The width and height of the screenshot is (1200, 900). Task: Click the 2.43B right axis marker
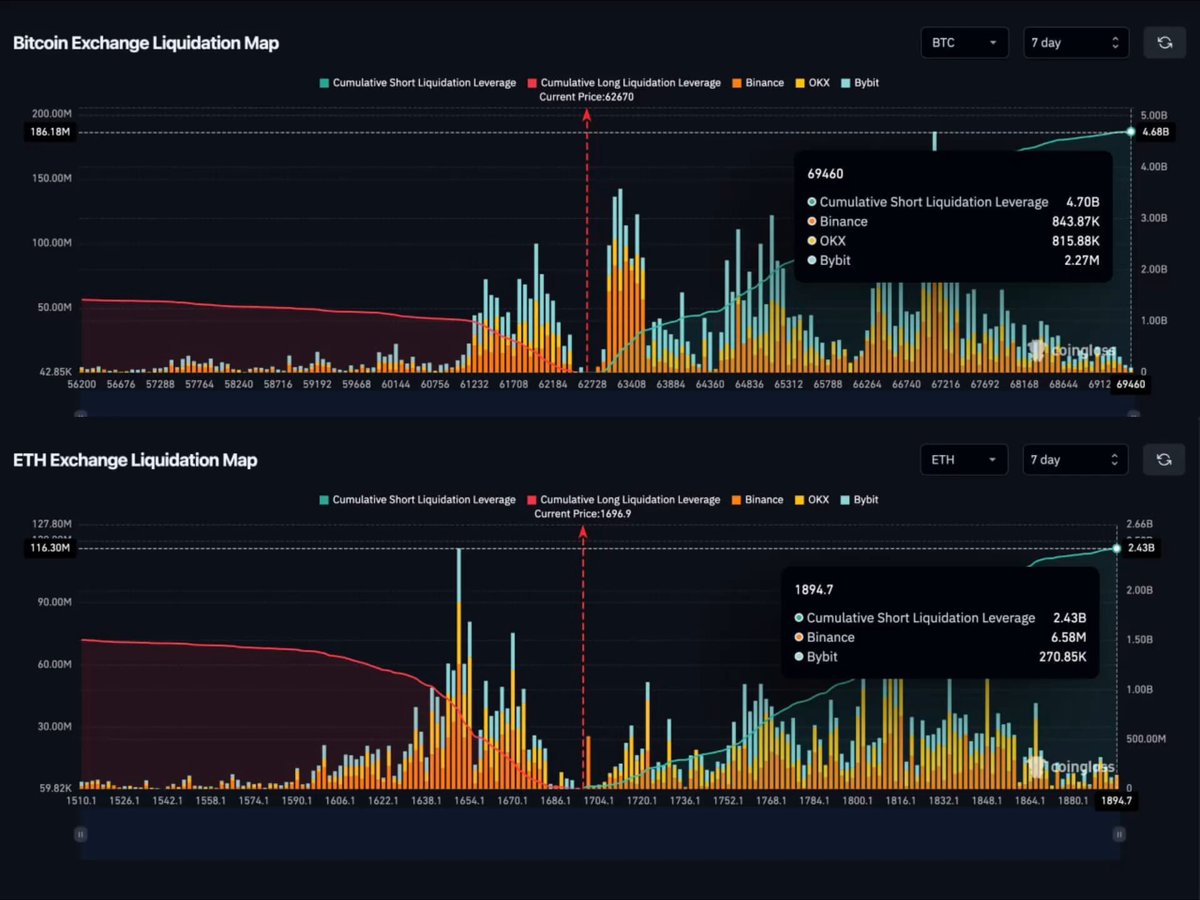[x=1141, y=548]
